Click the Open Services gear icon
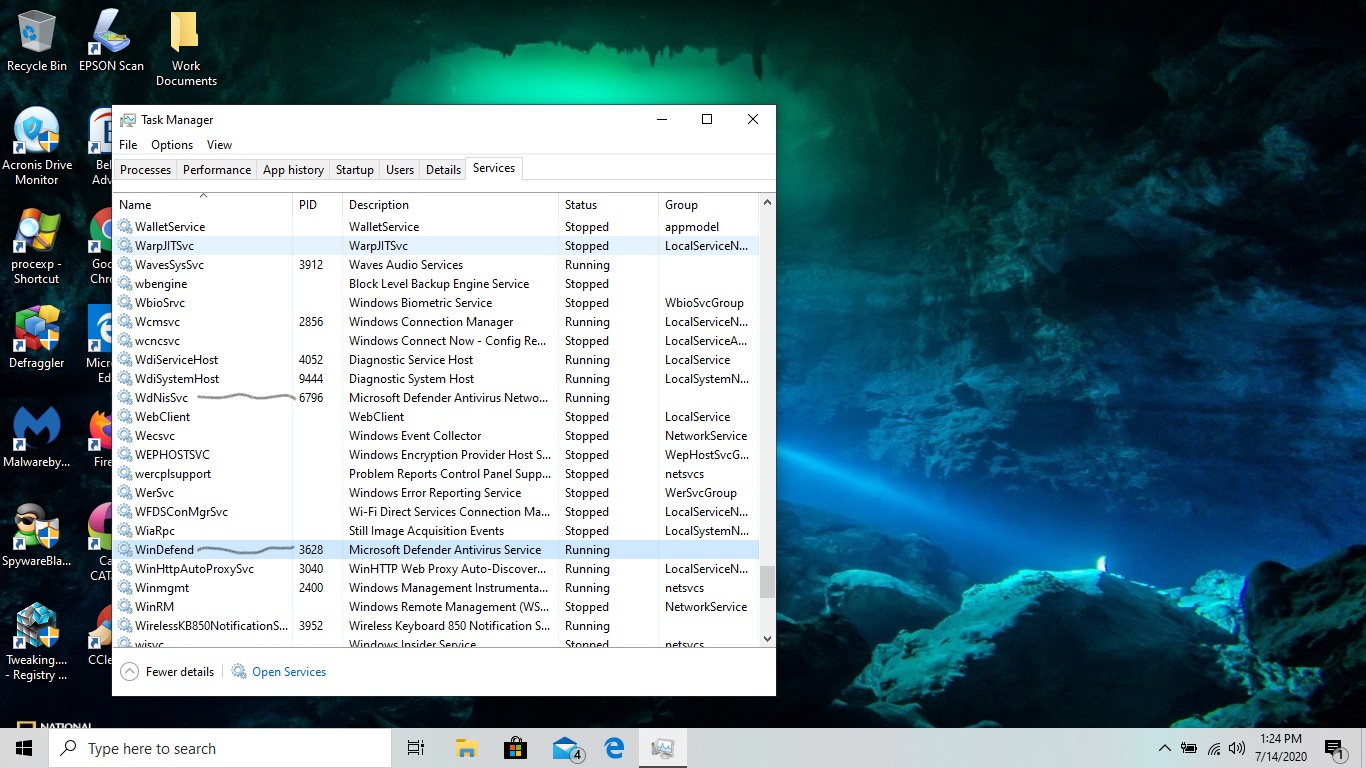 pyautogui.click(x=239, y=672)
